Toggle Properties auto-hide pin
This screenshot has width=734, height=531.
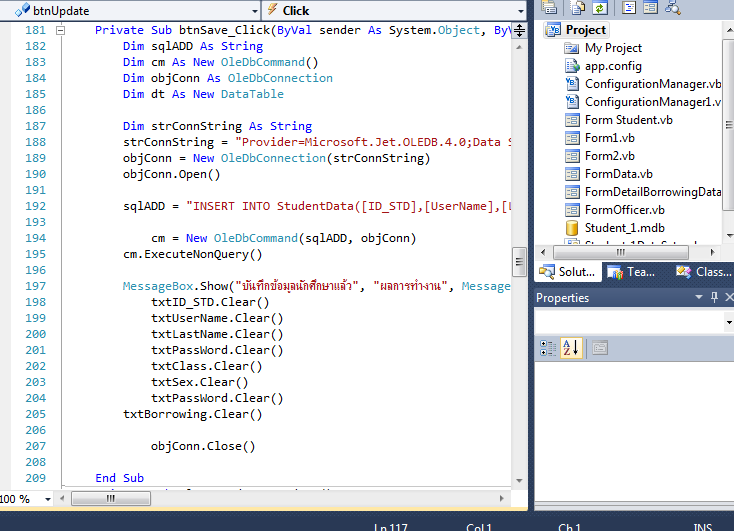tap(714, 297)
